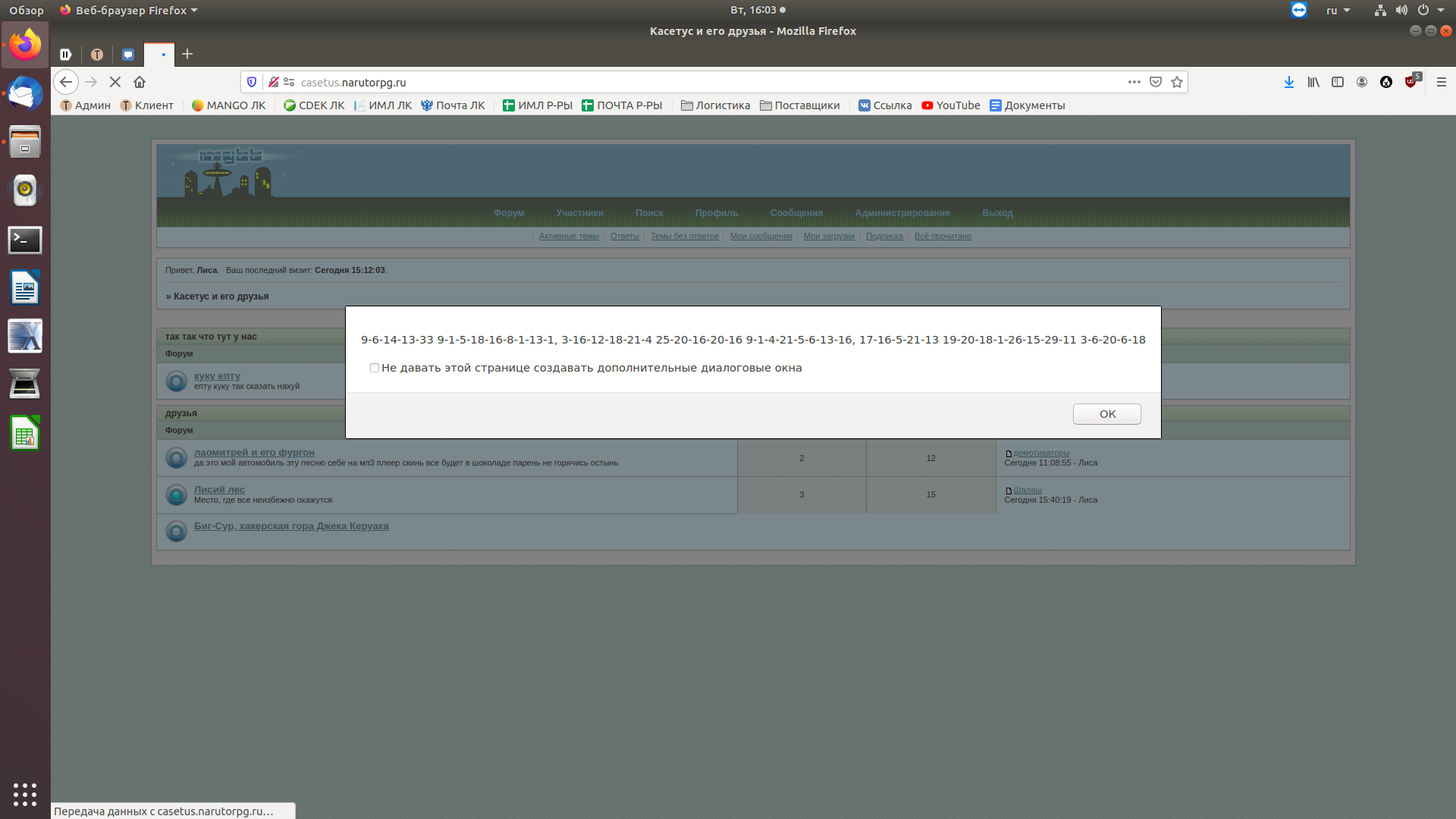Open the system power menu dropdown

coord(1430,10)
